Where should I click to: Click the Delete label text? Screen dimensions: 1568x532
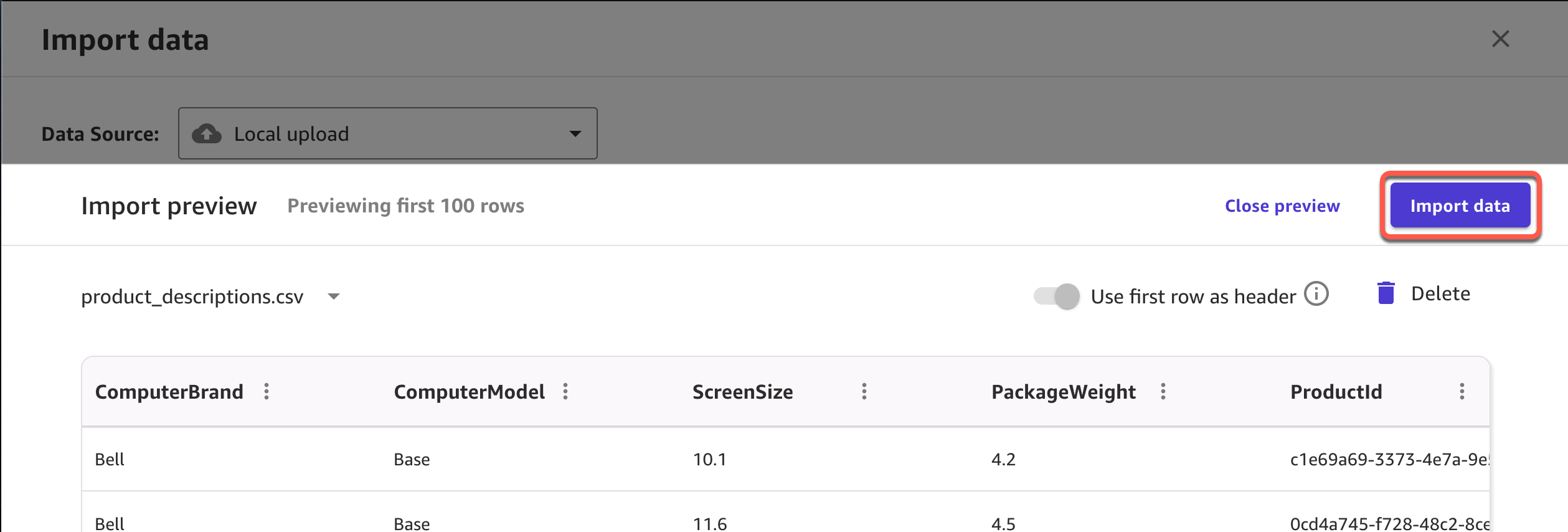click(x=1440, y=293)
